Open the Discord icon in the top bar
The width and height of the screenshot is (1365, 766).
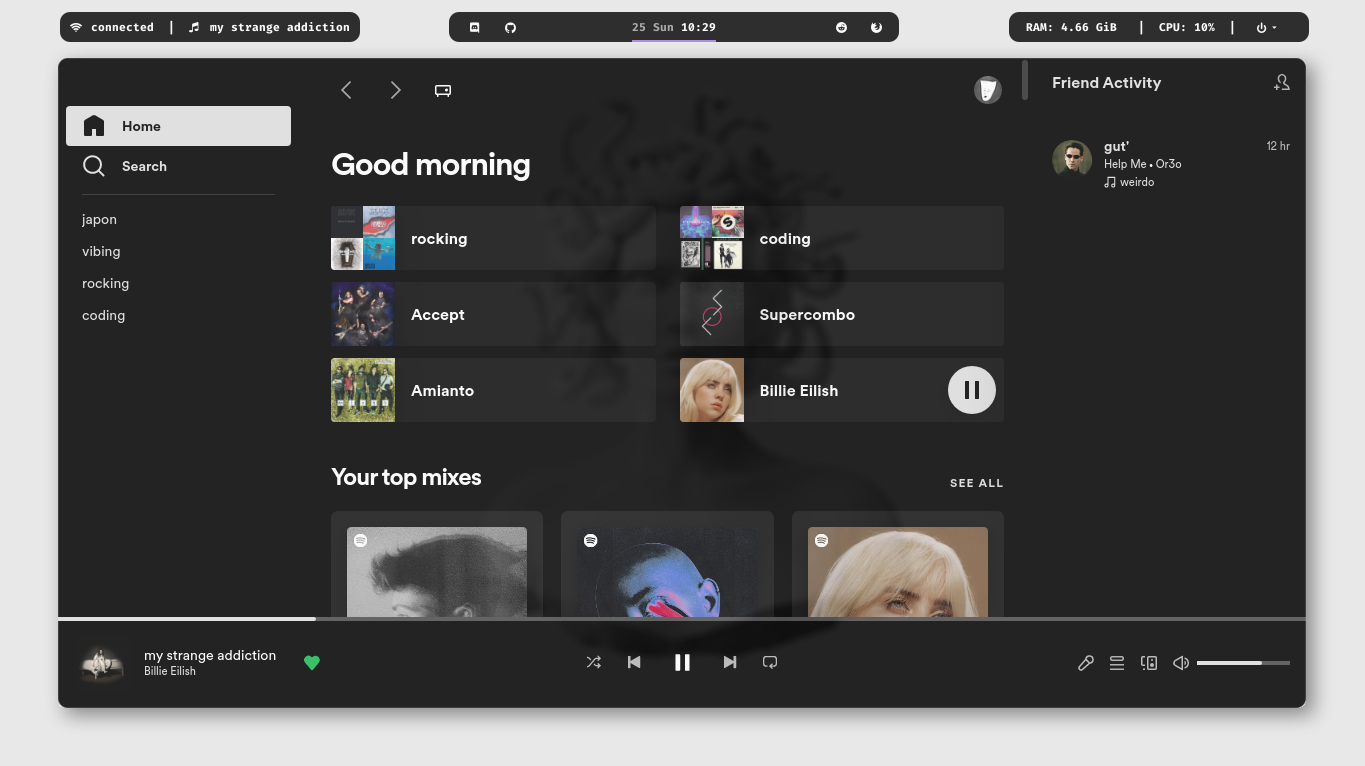tap(475, 27)
